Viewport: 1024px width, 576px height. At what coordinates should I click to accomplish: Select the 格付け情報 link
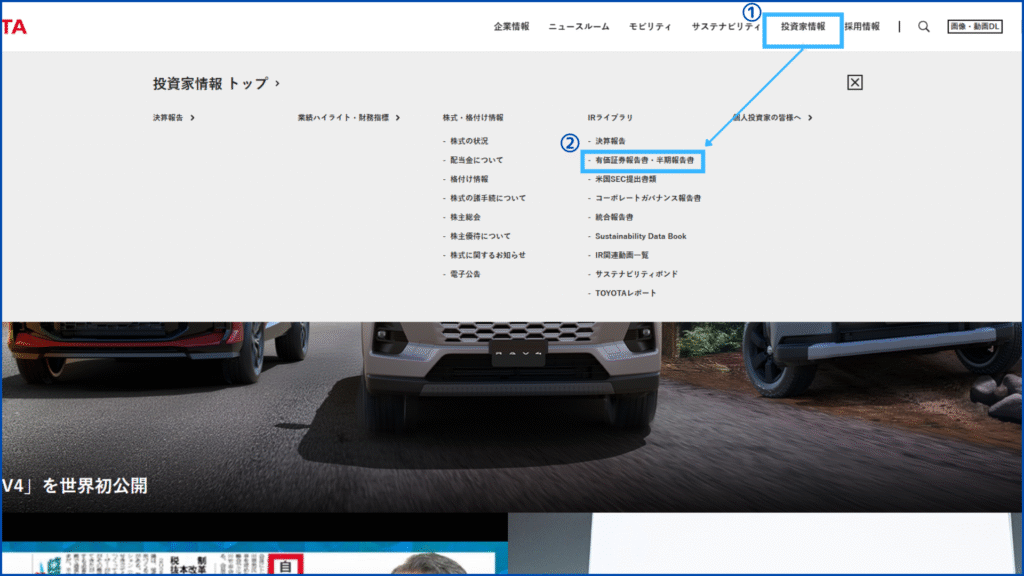(x=469, y=179)
